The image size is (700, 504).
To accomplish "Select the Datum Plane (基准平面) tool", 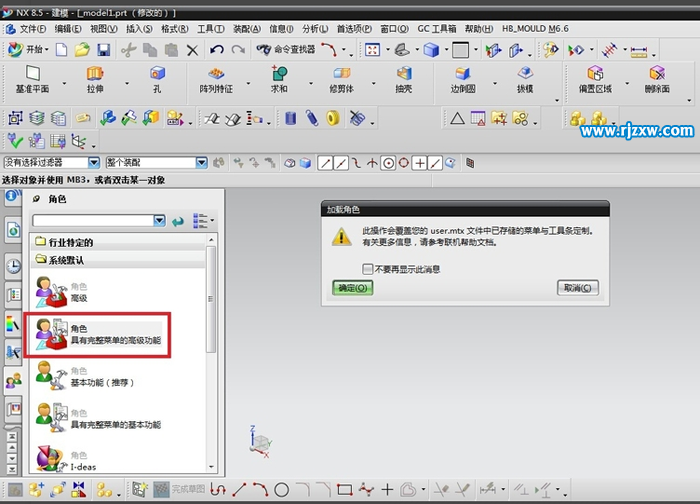I will 32,74.
